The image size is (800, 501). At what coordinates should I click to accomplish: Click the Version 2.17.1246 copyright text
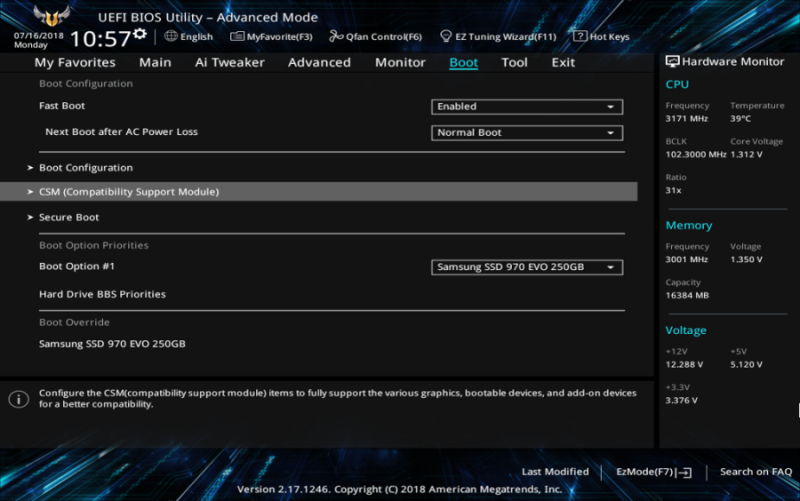399,489
